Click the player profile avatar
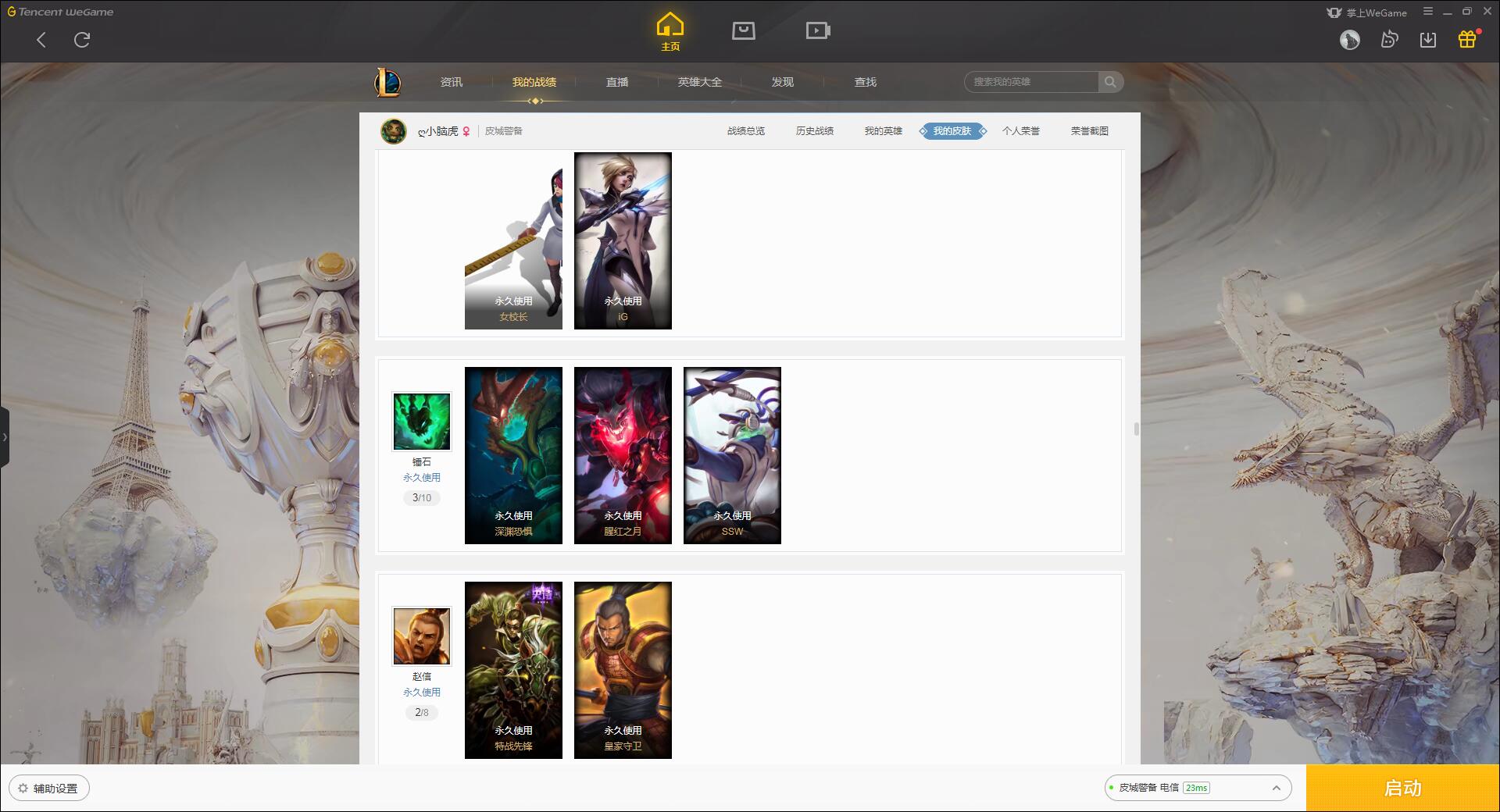Image resolution: width=1500 pixels, height=812 pixels. coord(394,131)
